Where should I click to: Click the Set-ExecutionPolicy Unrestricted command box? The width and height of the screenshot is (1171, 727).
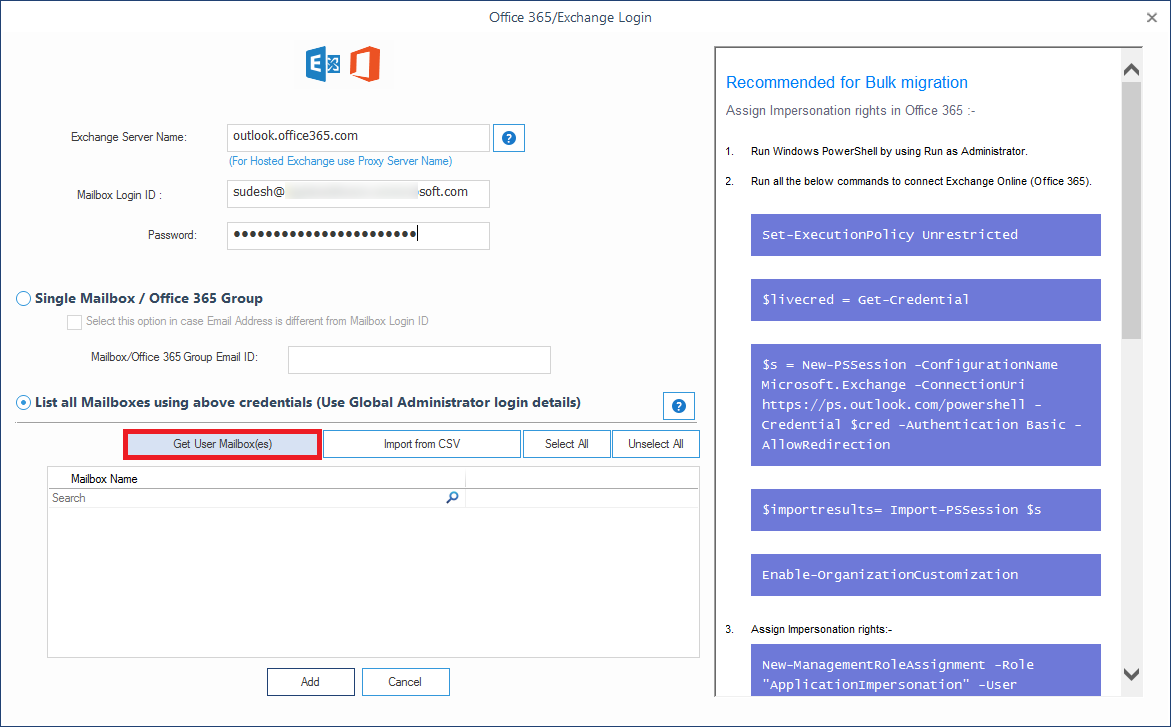(925, 235)
